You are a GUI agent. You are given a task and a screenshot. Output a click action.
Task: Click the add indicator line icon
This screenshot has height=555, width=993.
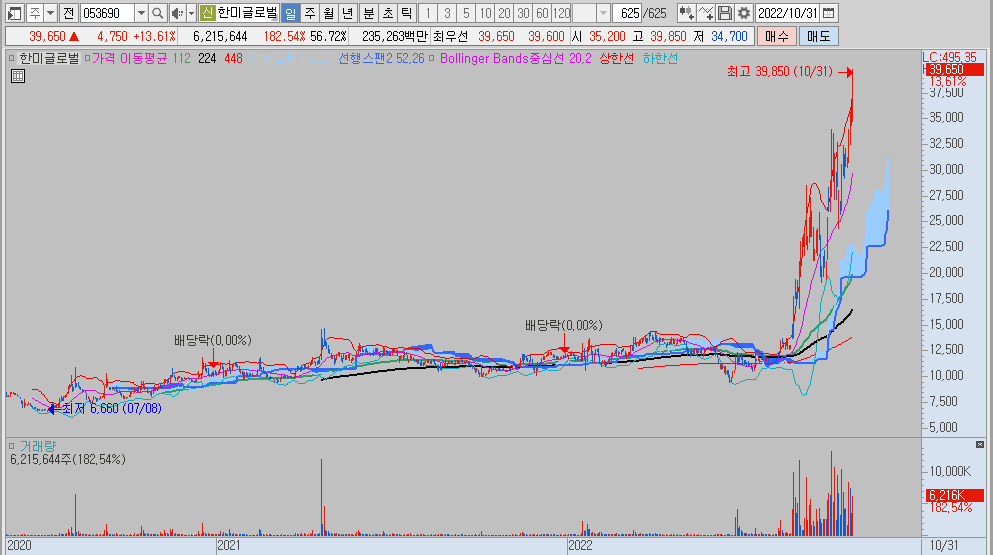point(705,13)
